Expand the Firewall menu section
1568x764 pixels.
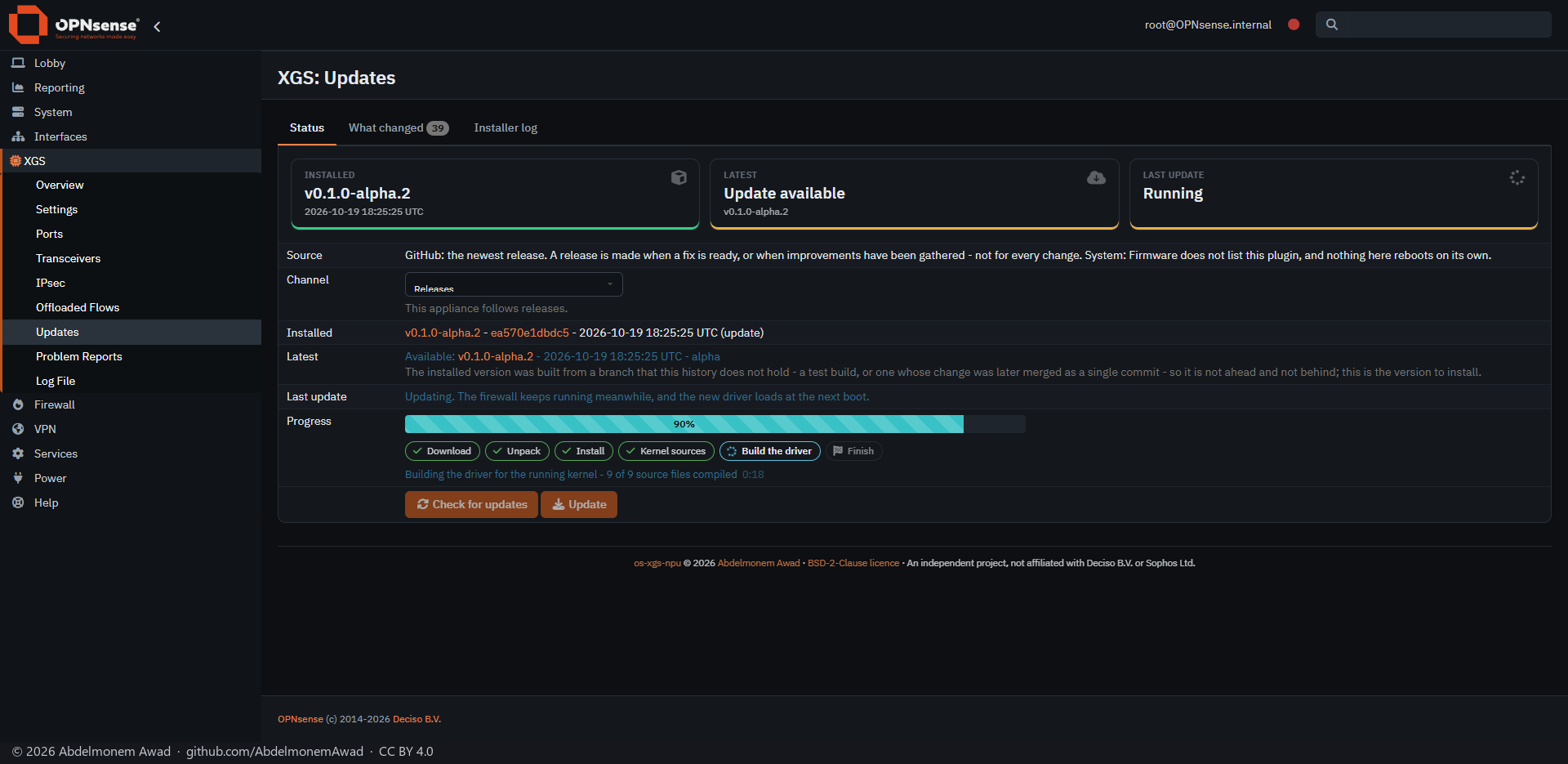click(x=131, y=404)
